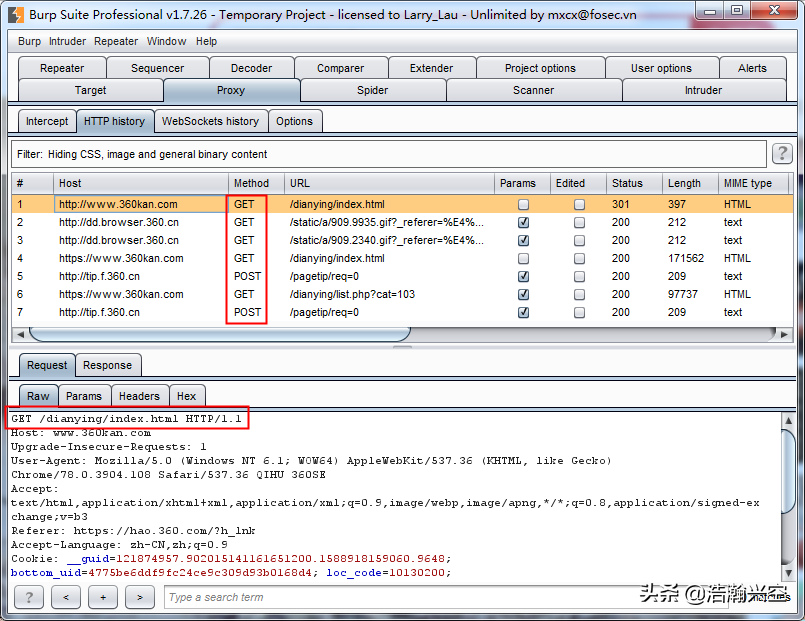
Task: Show the Response tab
Action: (108, 365)
